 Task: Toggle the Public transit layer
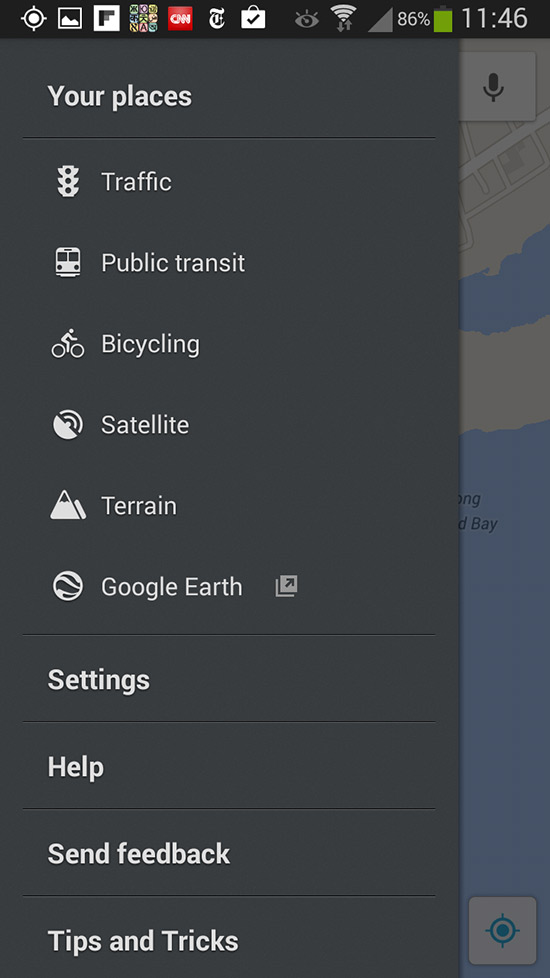coord(229,263)
